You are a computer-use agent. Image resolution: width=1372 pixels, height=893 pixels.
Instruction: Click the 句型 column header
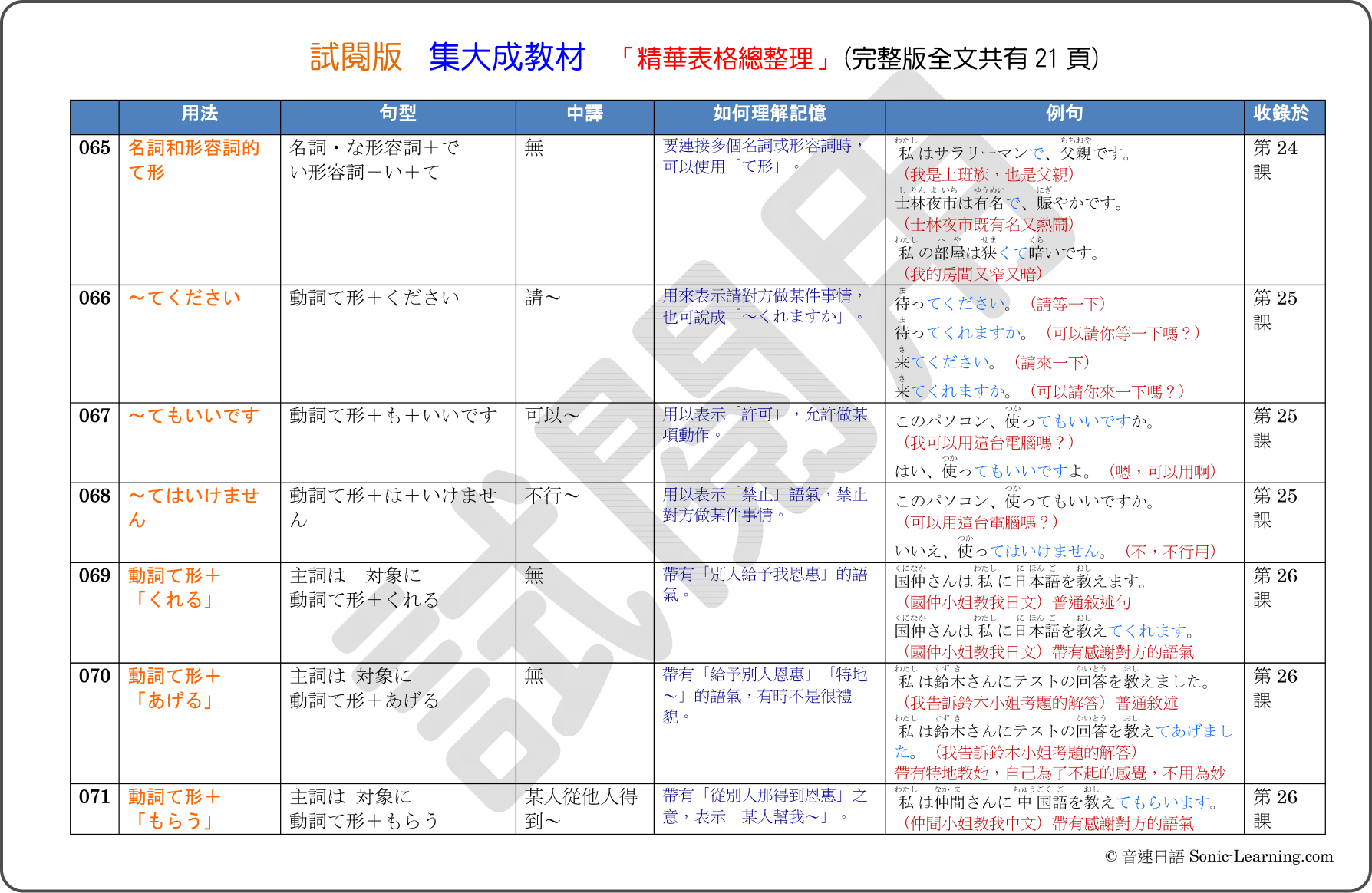(x=397, y=114)
